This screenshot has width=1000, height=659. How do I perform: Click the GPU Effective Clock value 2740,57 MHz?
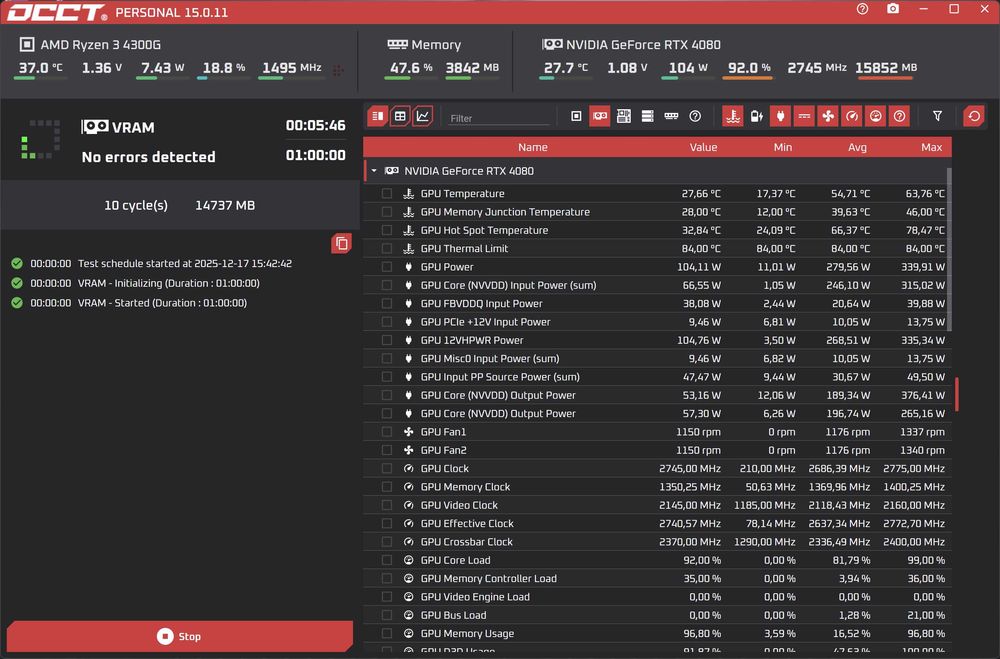pos(689,523)
